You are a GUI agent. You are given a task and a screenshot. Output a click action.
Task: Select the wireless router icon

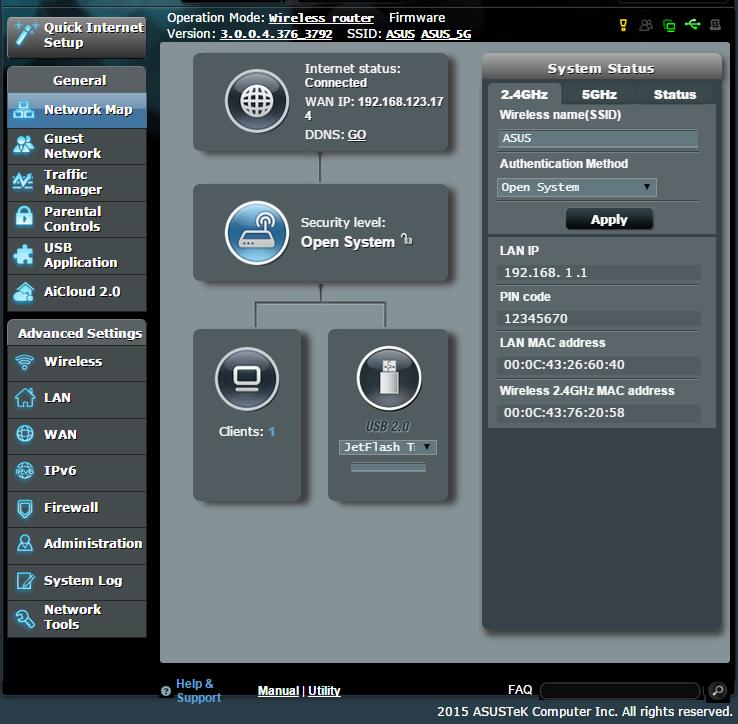(257, 233)
